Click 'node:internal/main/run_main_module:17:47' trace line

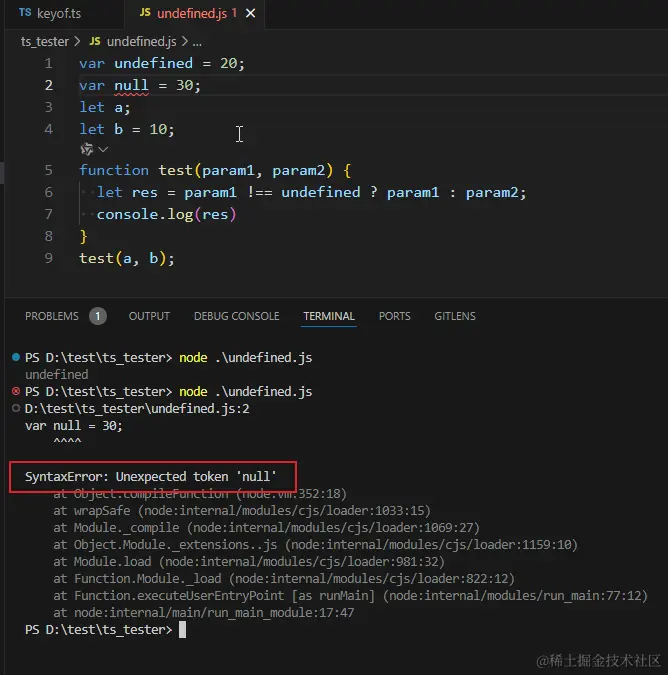coord(214,613)
